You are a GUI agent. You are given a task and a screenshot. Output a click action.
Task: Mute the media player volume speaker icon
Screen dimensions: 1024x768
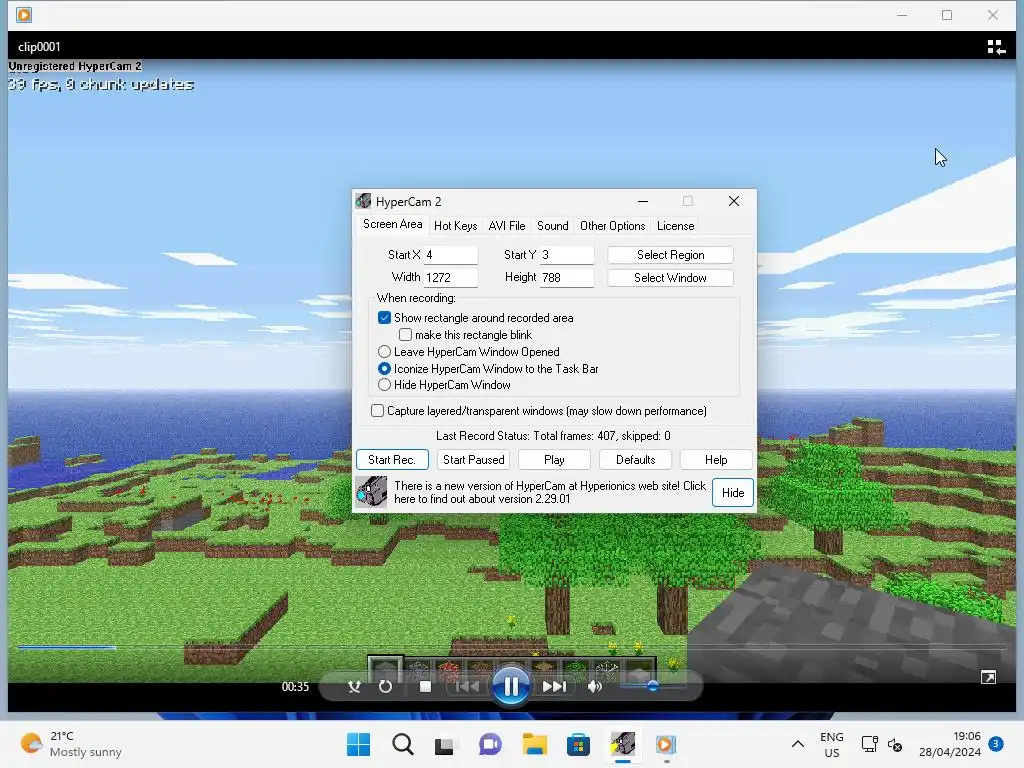[594, 686]
